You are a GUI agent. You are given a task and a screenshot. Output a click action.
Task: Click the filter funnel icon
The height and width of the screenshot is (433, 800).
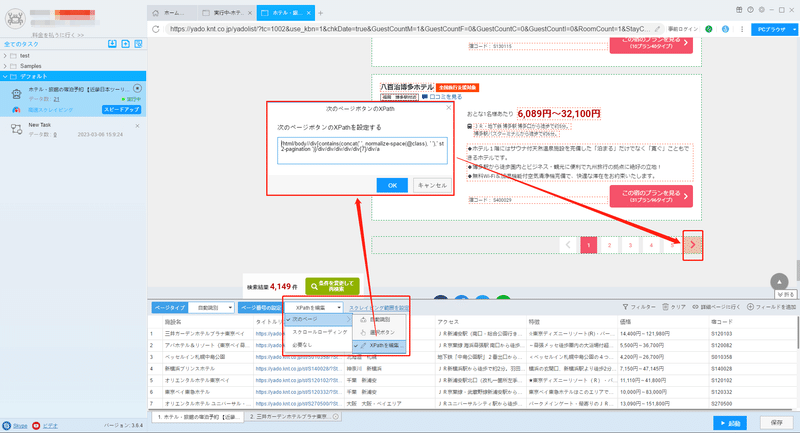coord(625,307)
